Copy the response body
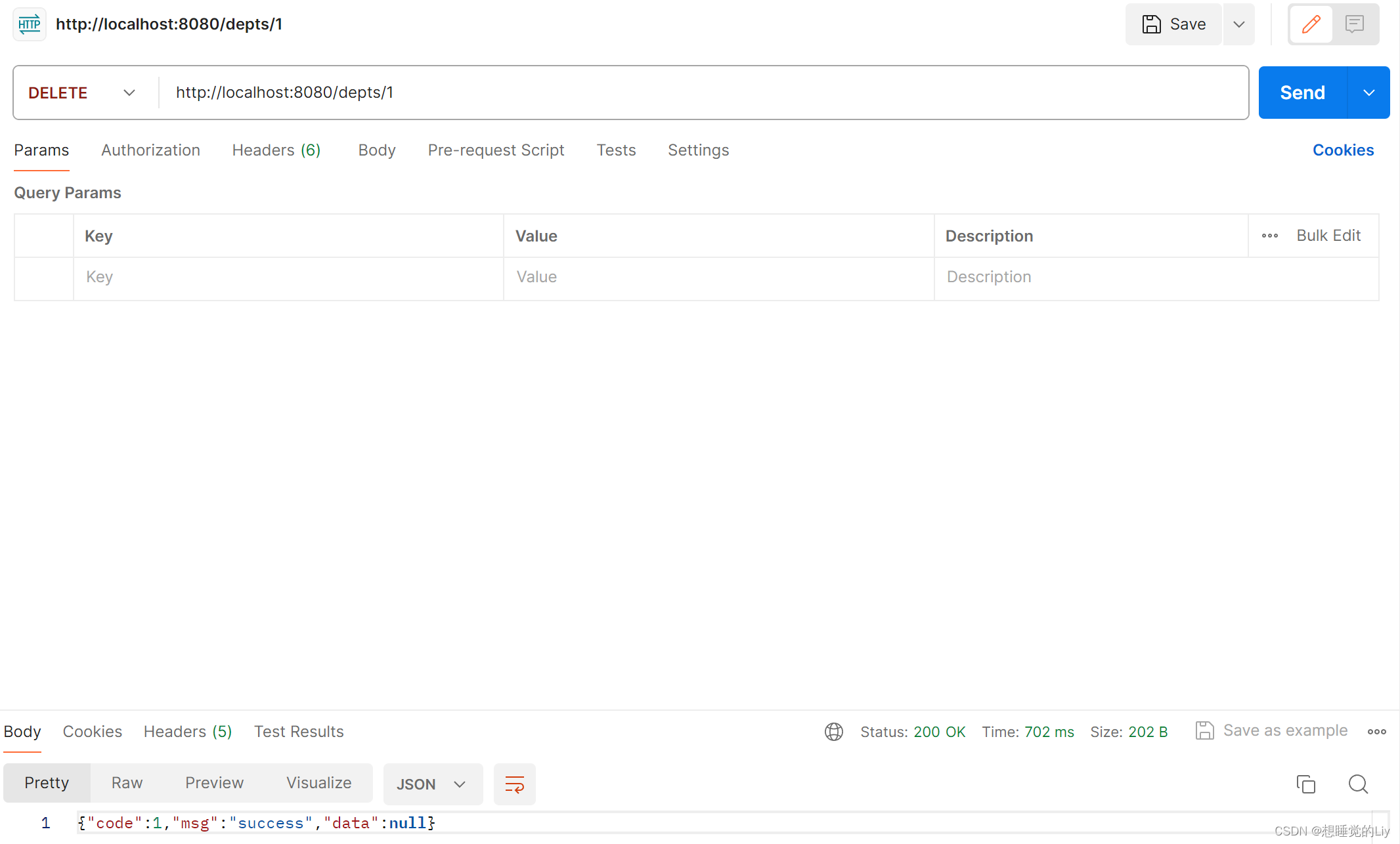1400x844 pixels. tap(1305, 784)
